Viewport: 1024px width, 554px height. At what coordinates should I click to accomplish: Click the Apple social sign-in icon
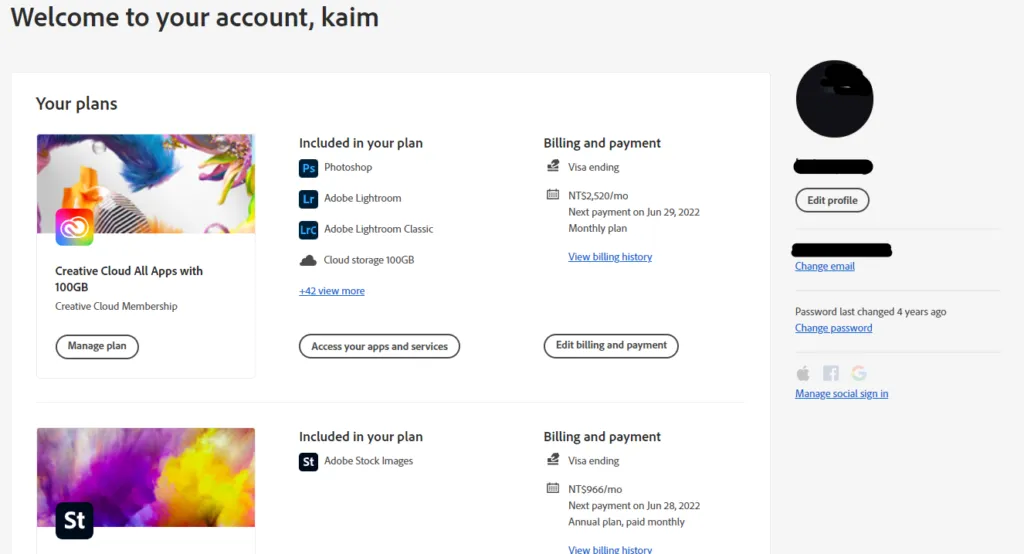click(803, 373)
